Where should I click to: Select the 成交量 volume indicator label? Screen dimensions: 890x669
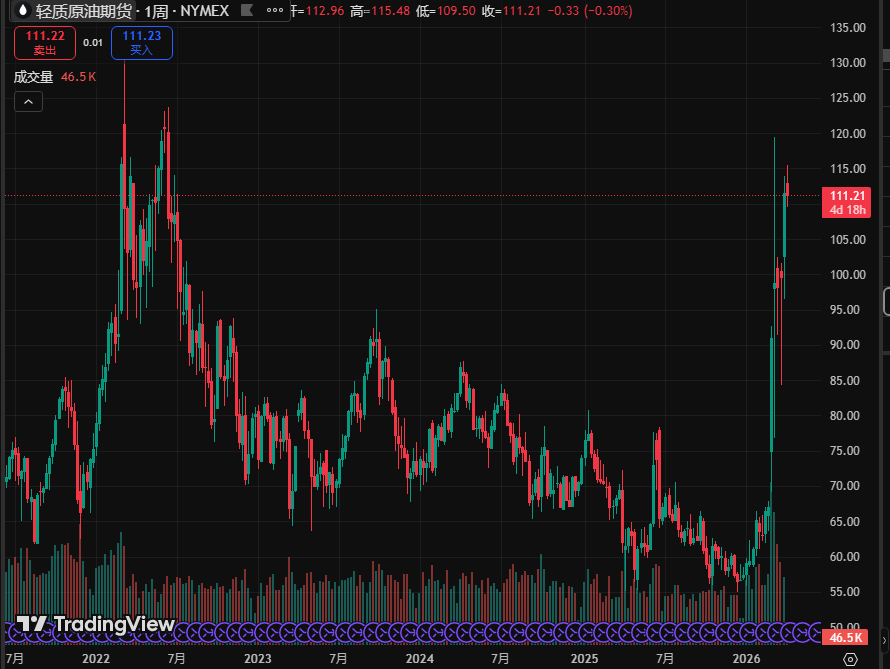point(32,76)
